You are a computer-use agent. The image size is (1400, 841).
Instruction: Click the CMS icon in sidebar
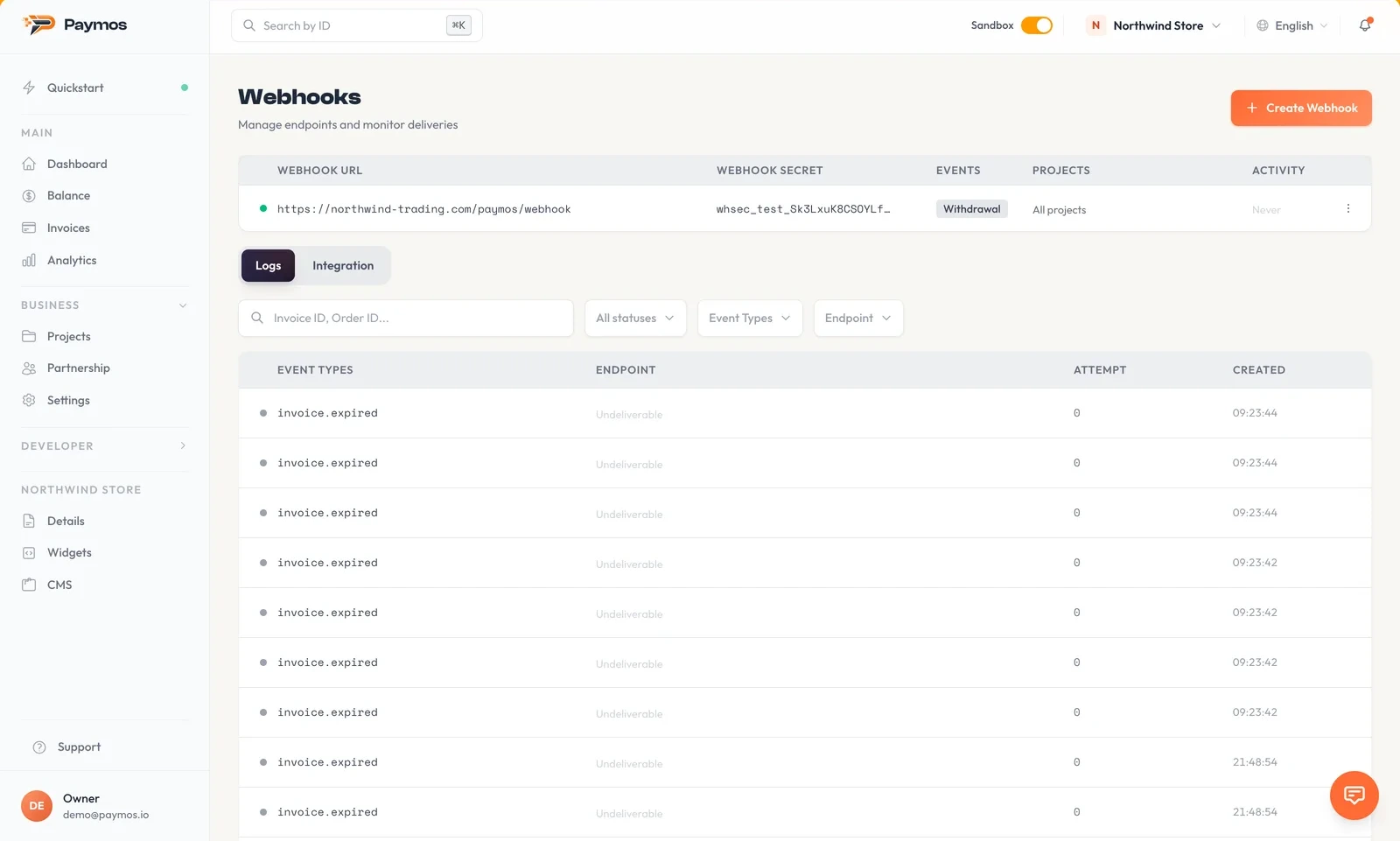tap(29, 585)
